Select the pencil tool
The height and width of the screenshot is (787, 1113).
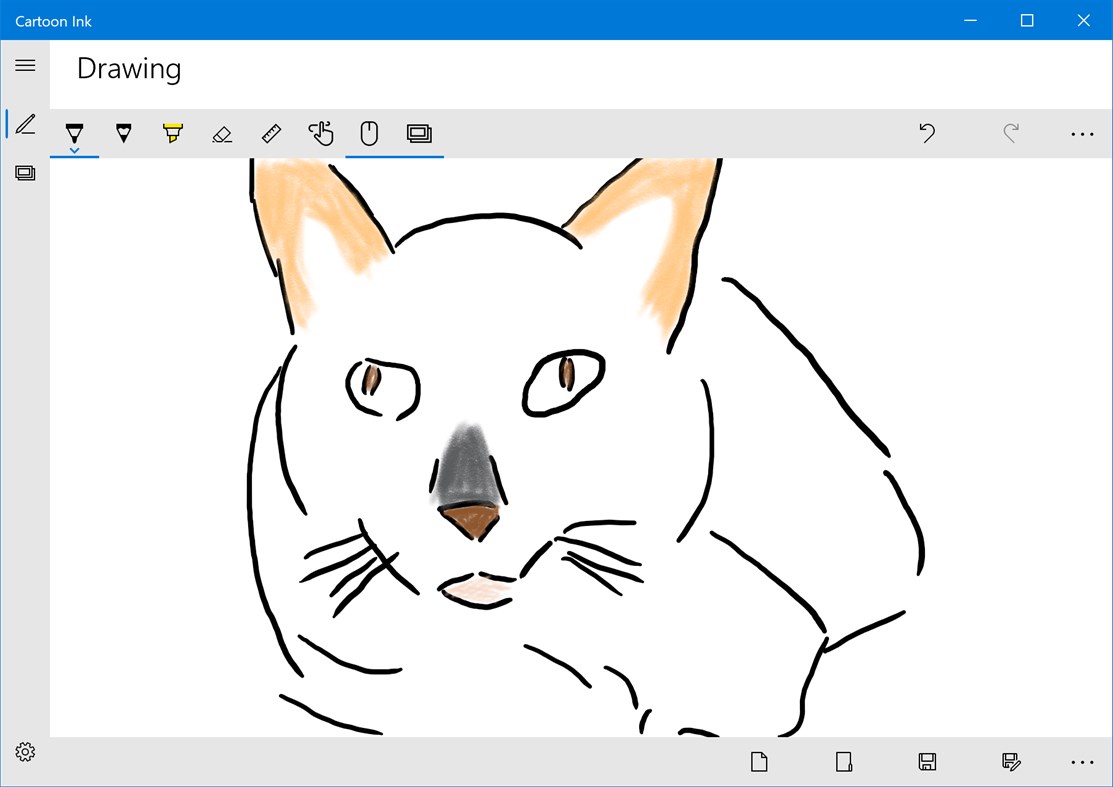tap(123, 132)
